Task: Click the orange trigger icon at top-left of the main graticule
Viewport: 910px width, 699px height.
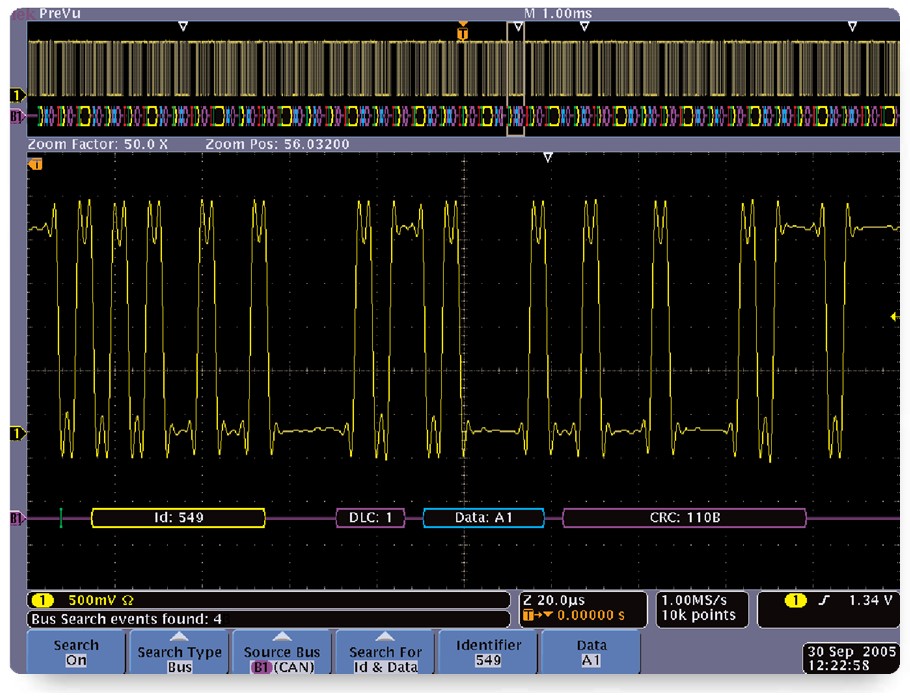Action: (x=36, y=162)
